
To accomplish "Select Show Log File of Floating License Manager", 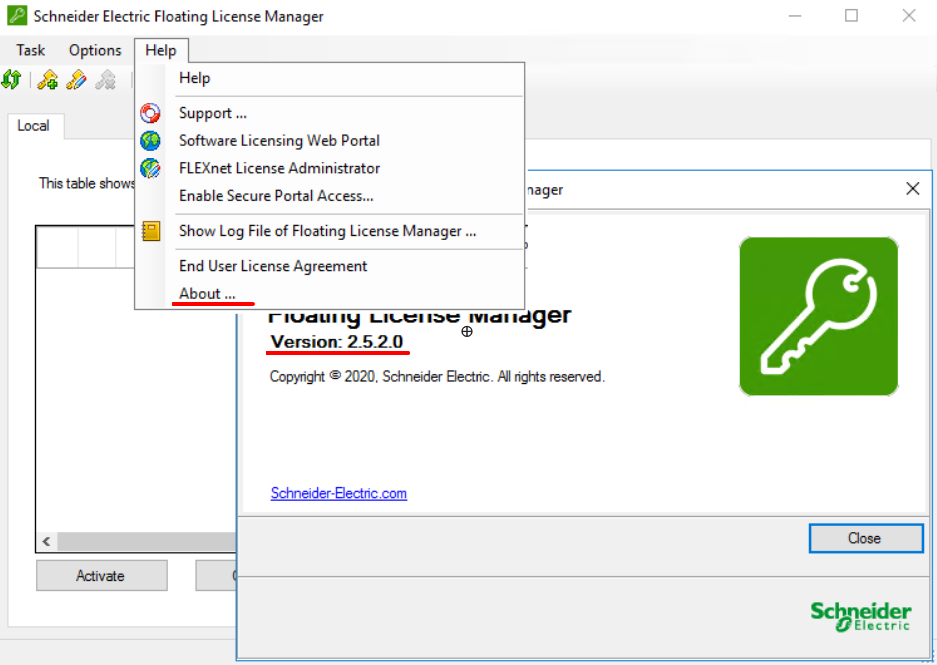I will pyautogui.click(x=330, y=231).
